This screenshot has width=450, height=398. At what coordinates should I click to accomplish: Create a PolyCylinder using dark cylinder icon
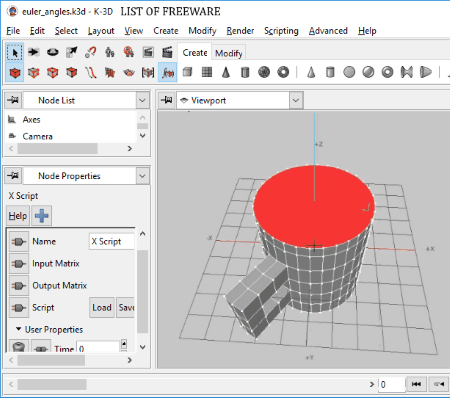pos(245,72)
